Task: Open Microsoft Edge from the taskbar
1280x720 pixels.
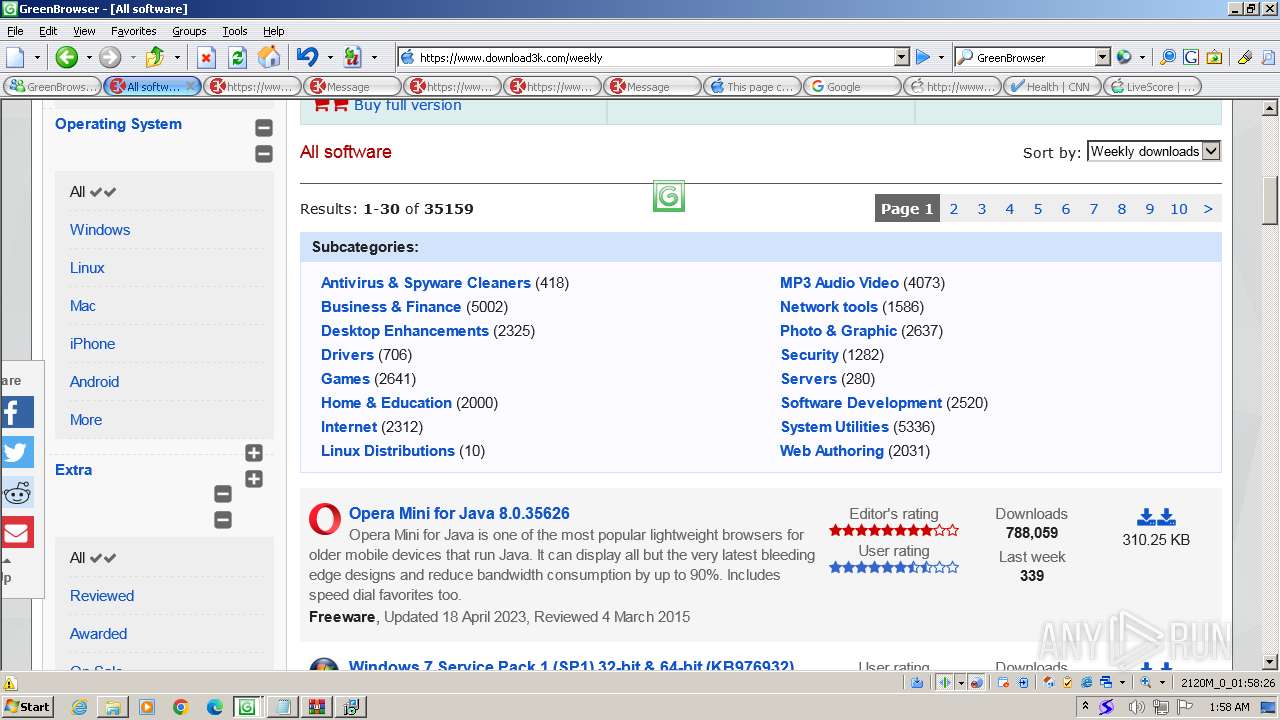Action: coord(214,707)
